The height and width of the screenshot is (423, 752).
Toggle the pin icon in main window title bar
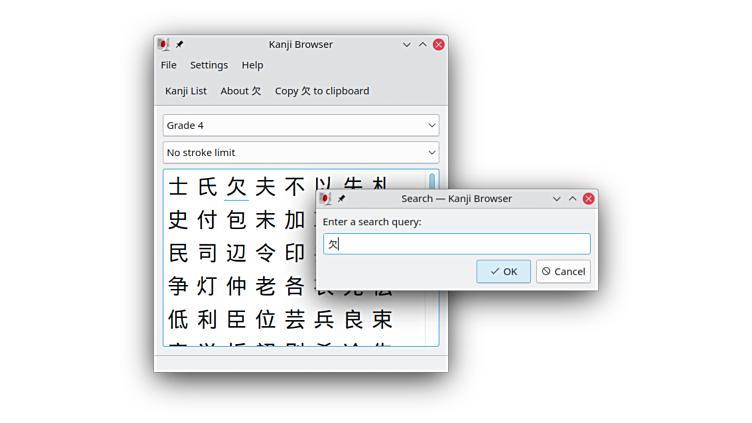180,44
